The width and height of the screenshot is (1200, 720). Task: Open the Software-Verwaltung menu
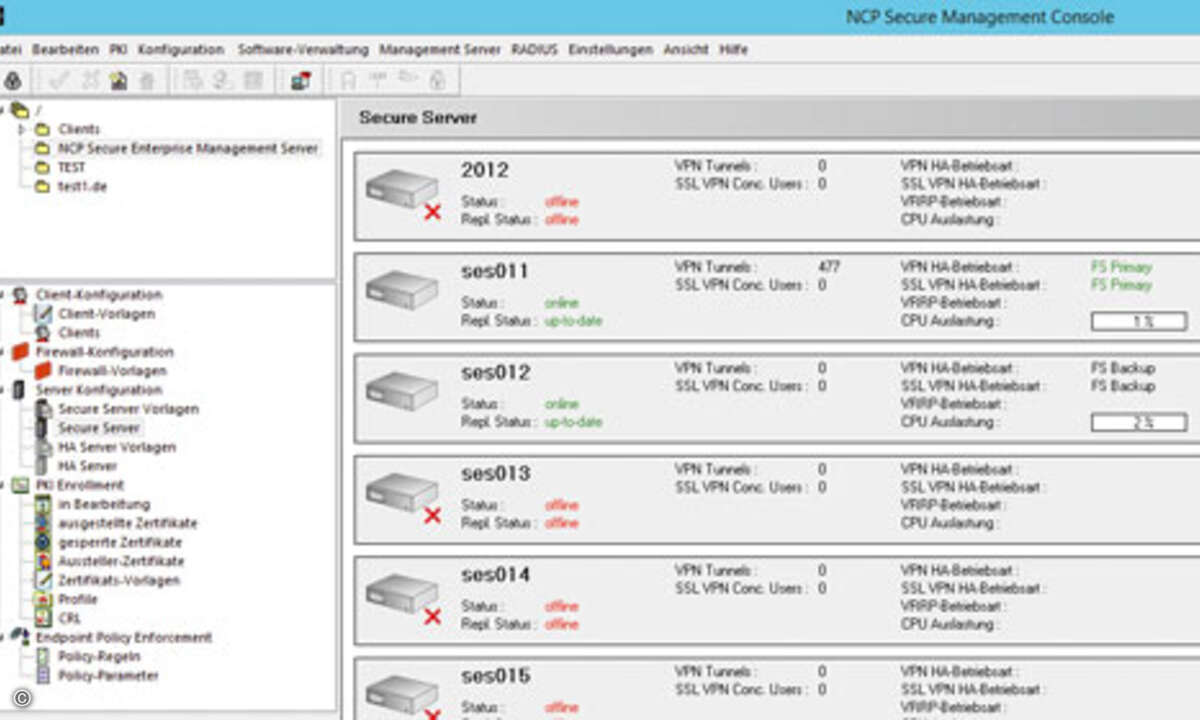point(303,49)
